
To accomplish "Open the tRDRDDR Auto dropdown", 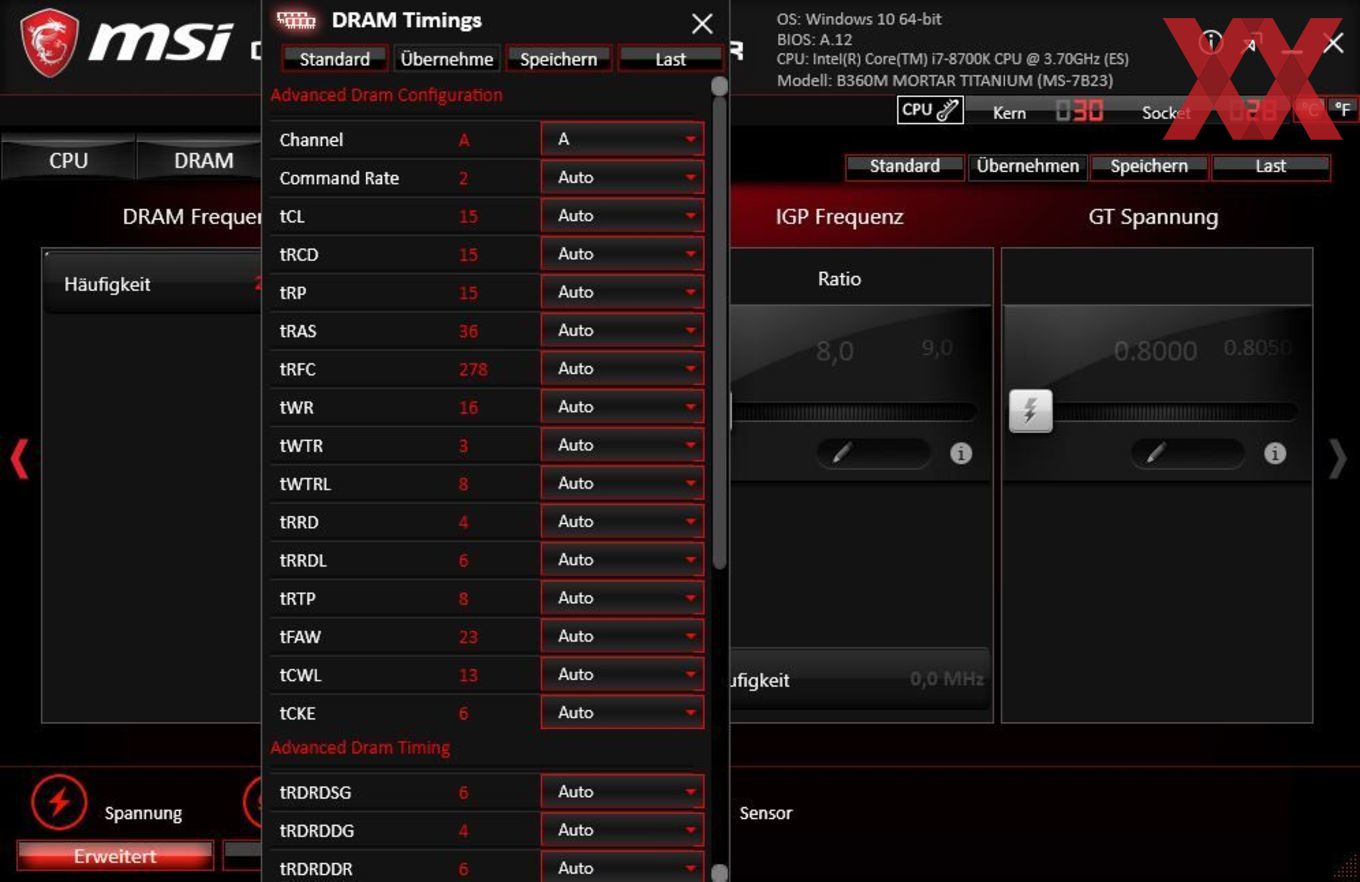I will (x=622, y=867).
